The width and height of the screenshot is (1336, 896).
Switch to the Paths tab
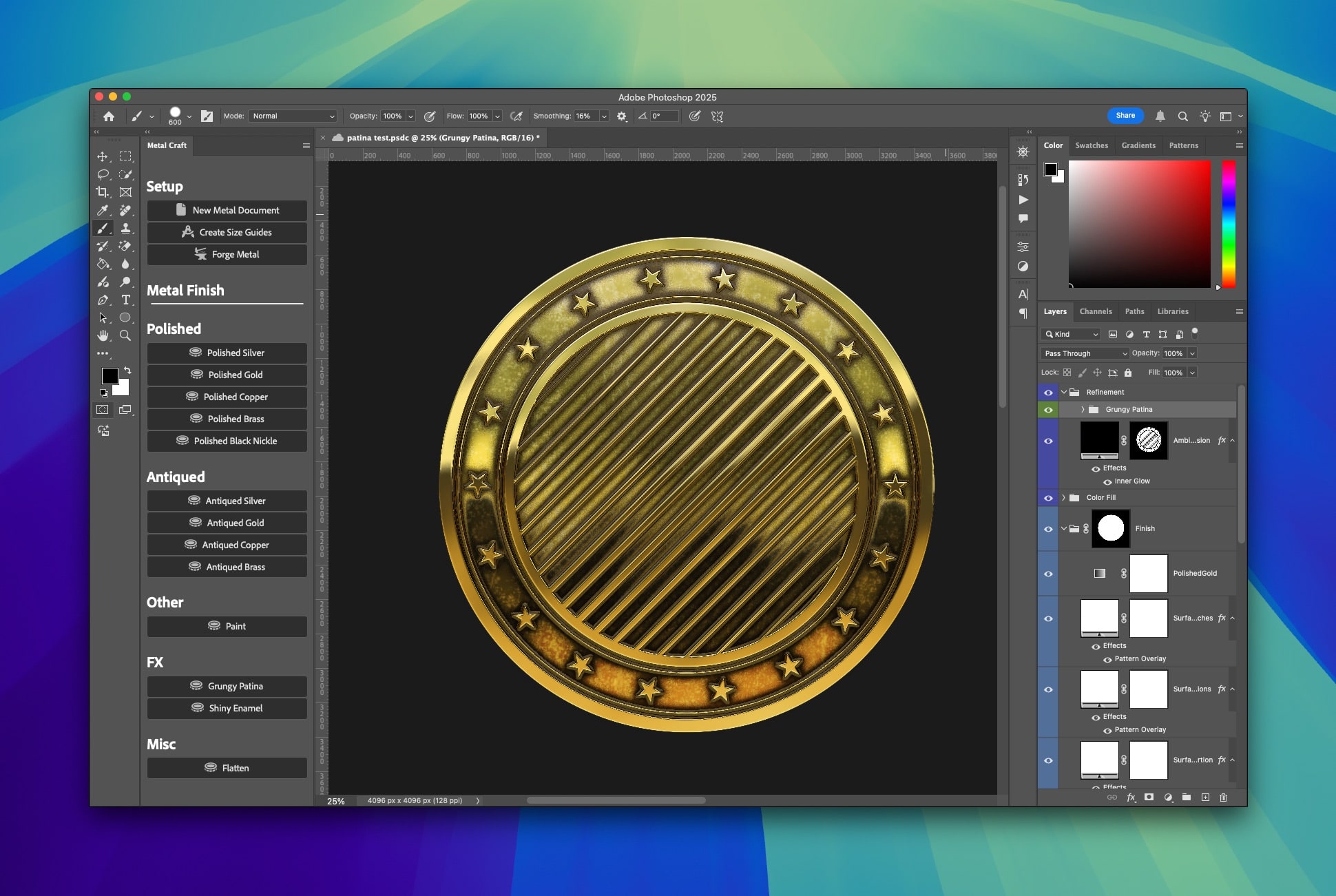coord(1134,311)
